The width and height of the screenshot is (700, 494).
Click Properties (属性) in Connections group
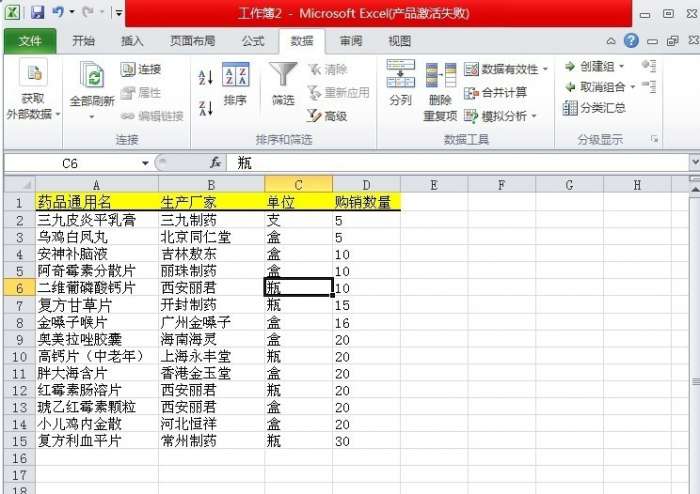click(x=141, y=93)
